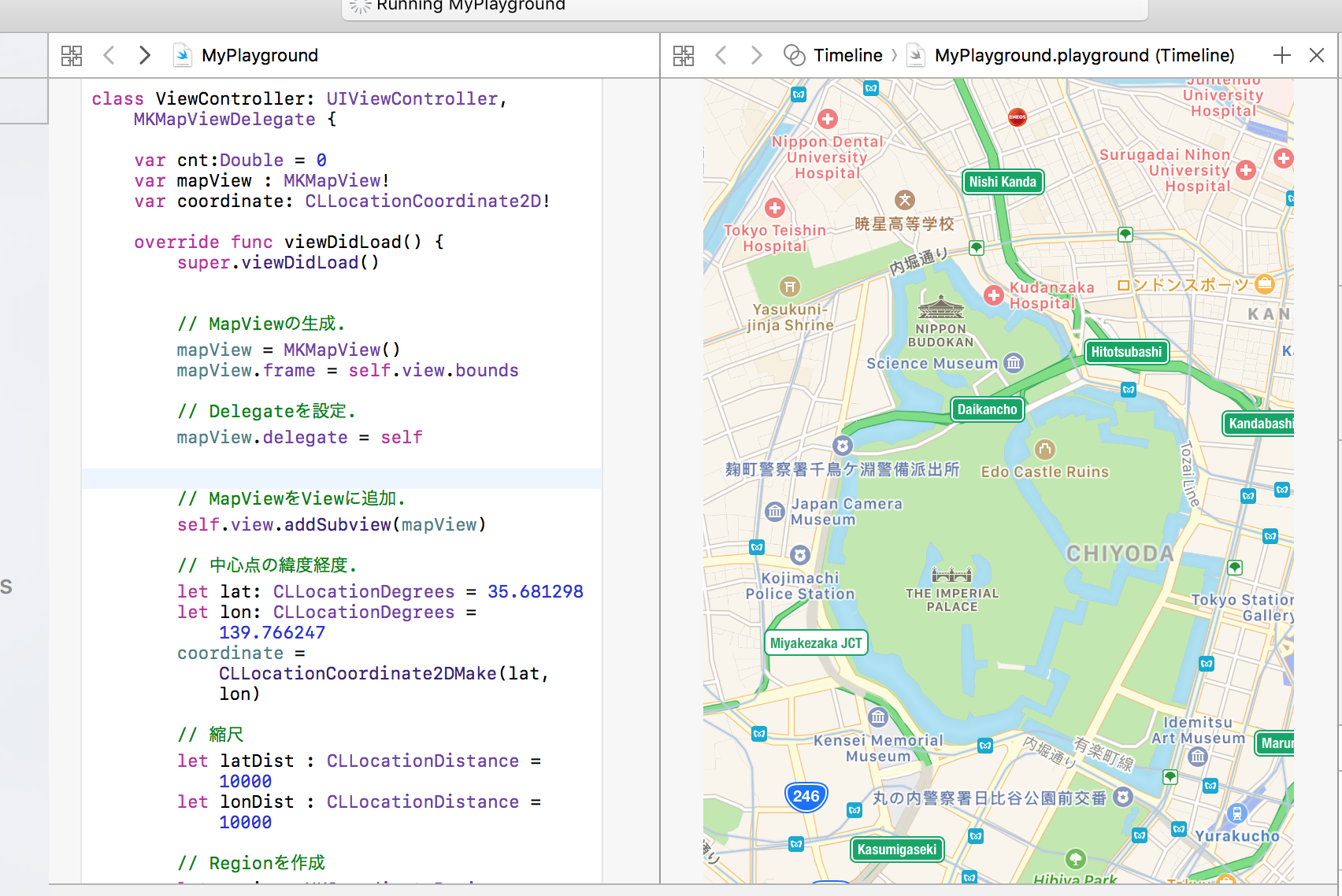Add a new assistant editor pane with the plus button
Image resolution: width=1342 pixels, height=896 pixels.
(1282, 55)
